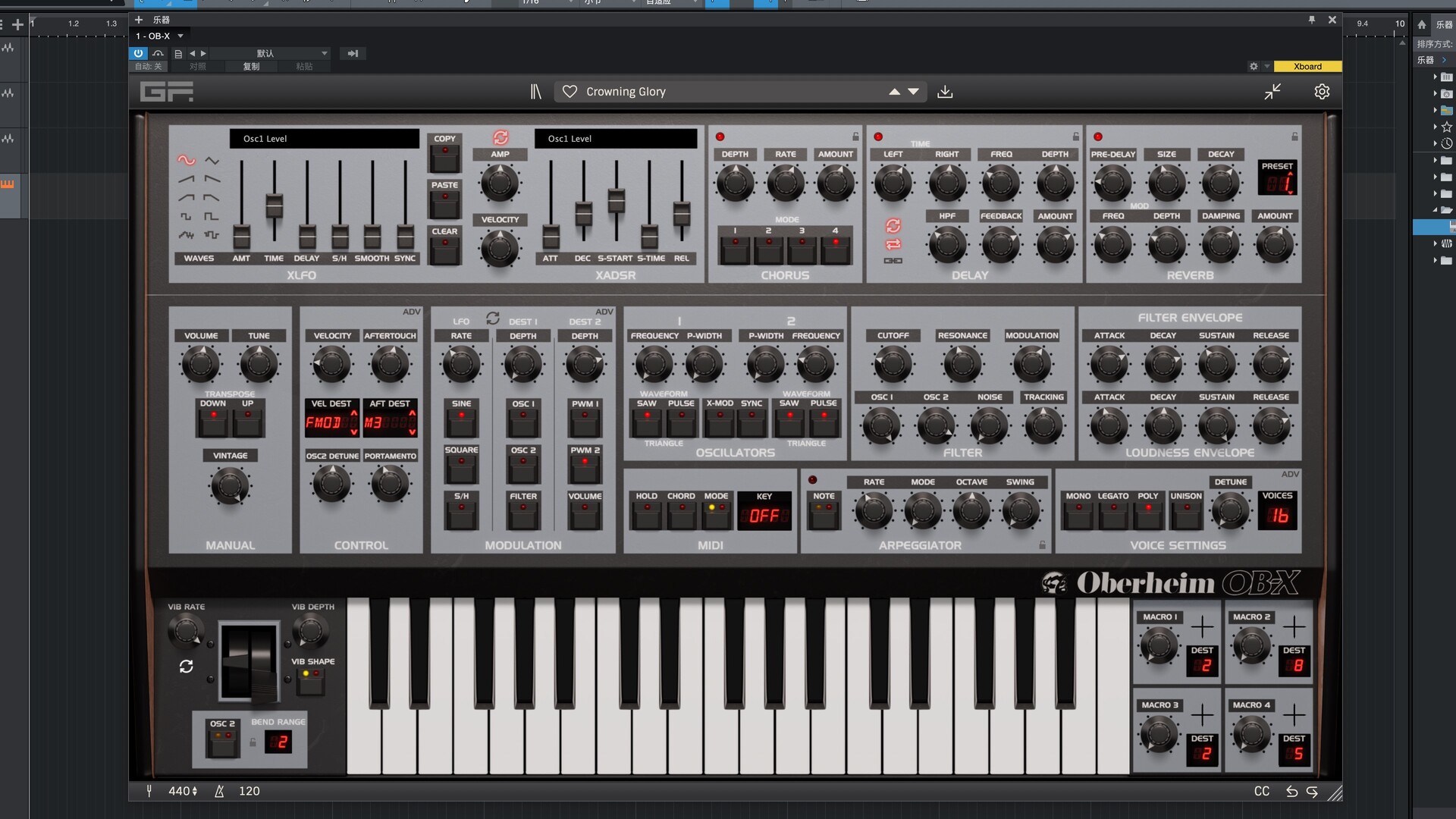Toggle UNISON voice switch
The height and width of the screenshot is (819, 1456).
(1186, 515)
